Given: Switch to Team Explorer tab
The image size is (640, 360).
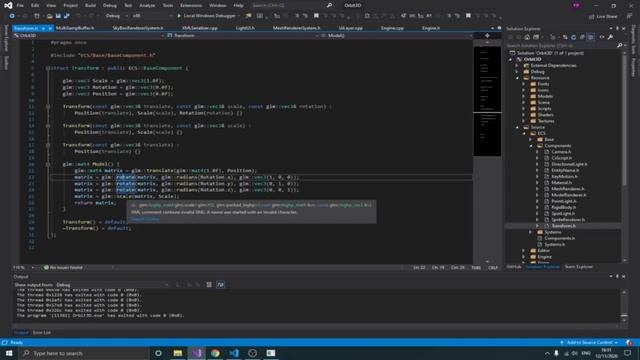Looking at the screenshot, I should coord(578,267).
